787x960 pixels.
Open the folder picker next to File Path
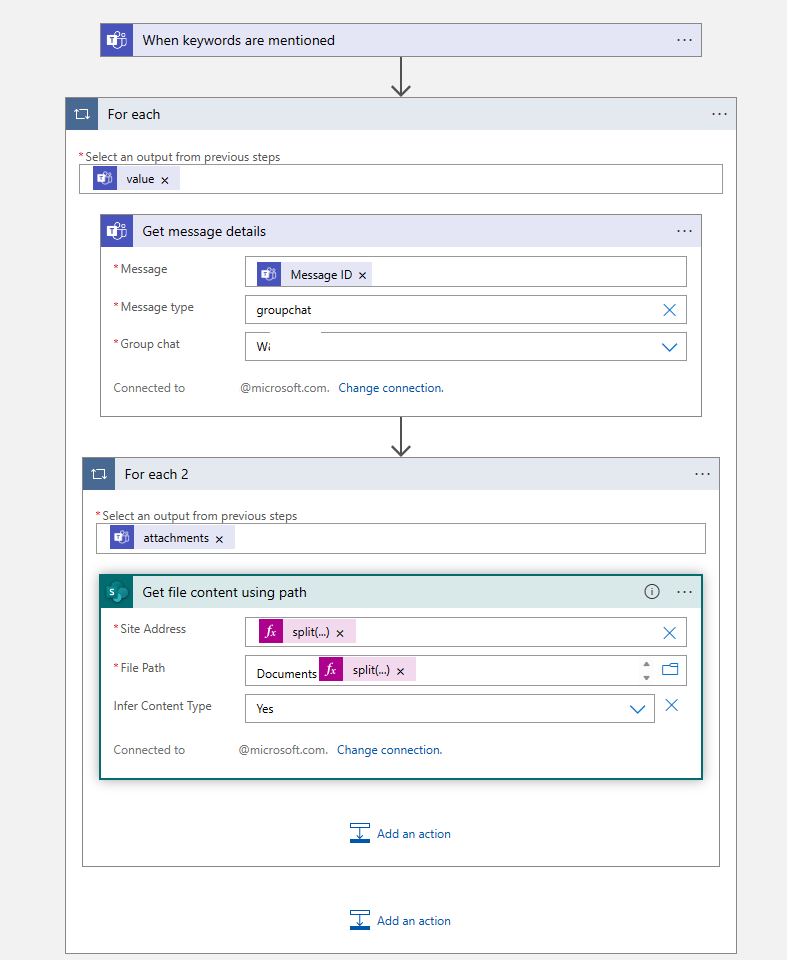pyautogui.click(x=669, y=669)
